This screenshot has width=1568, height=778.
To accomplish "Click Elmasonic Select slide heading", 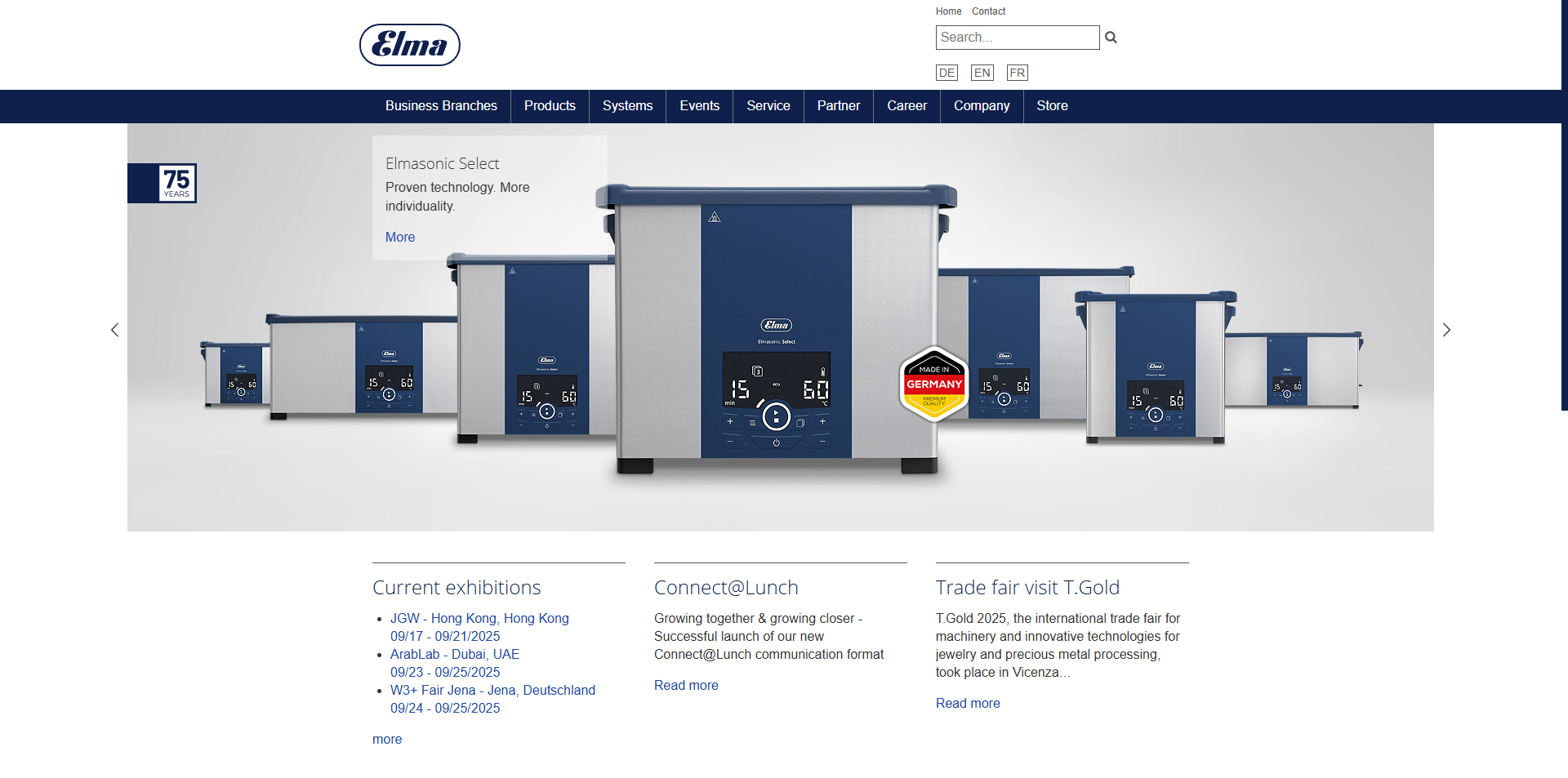I will [x=442, y=163].
